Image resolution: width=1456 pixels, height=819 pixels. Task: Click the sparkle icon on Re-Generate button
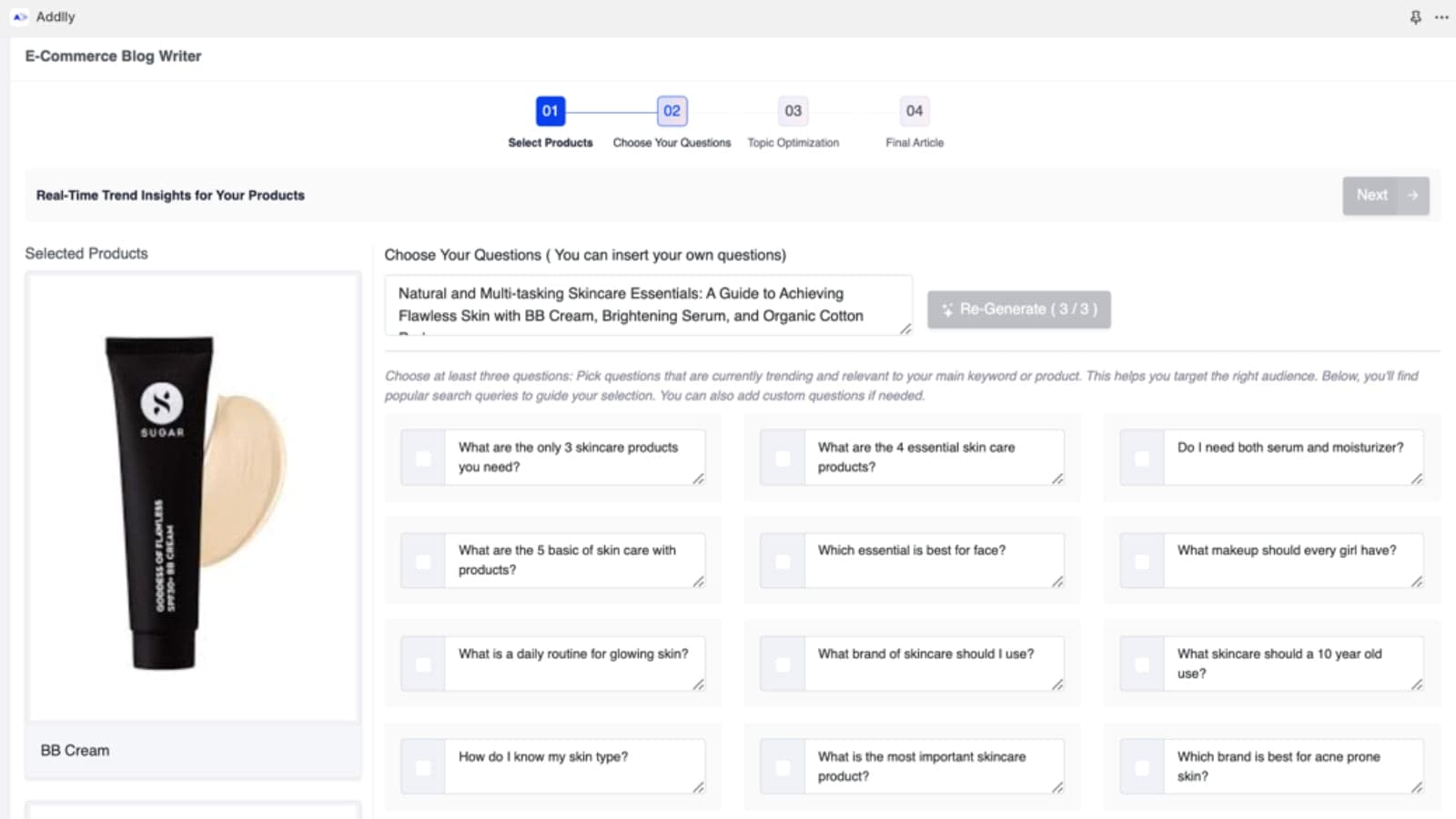click(x=947, y=310)
